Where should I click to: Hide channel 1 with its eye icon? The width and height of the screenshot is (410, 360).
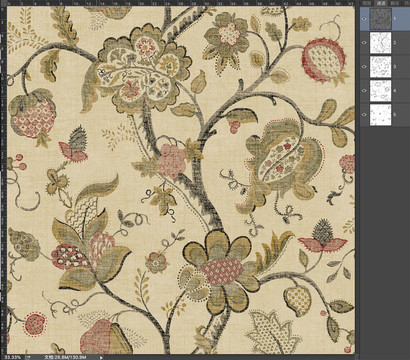coord(364,19)
